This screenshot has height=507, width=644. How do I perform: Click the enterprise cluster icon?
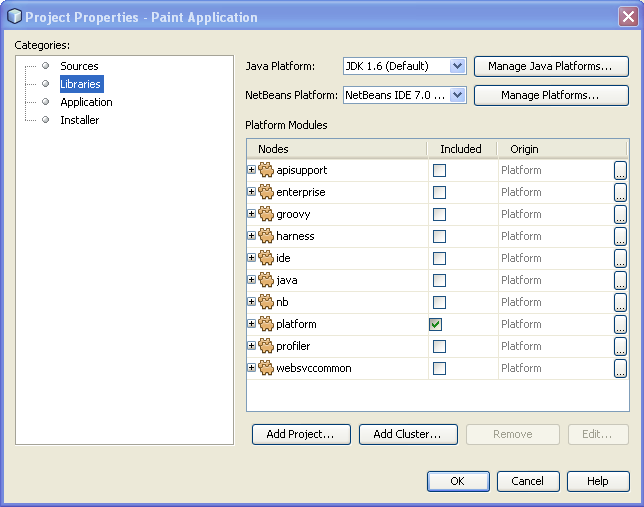(266, 192)
